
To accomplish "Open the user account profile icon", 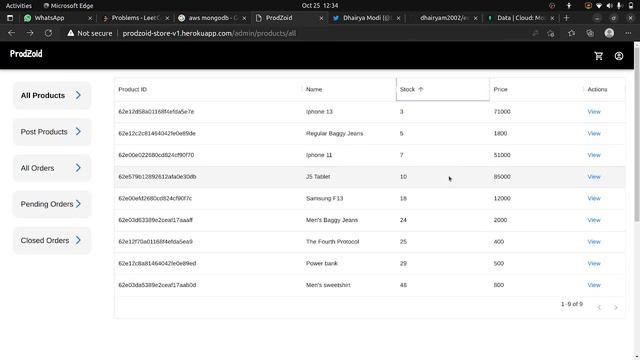I will coord(619,56).
